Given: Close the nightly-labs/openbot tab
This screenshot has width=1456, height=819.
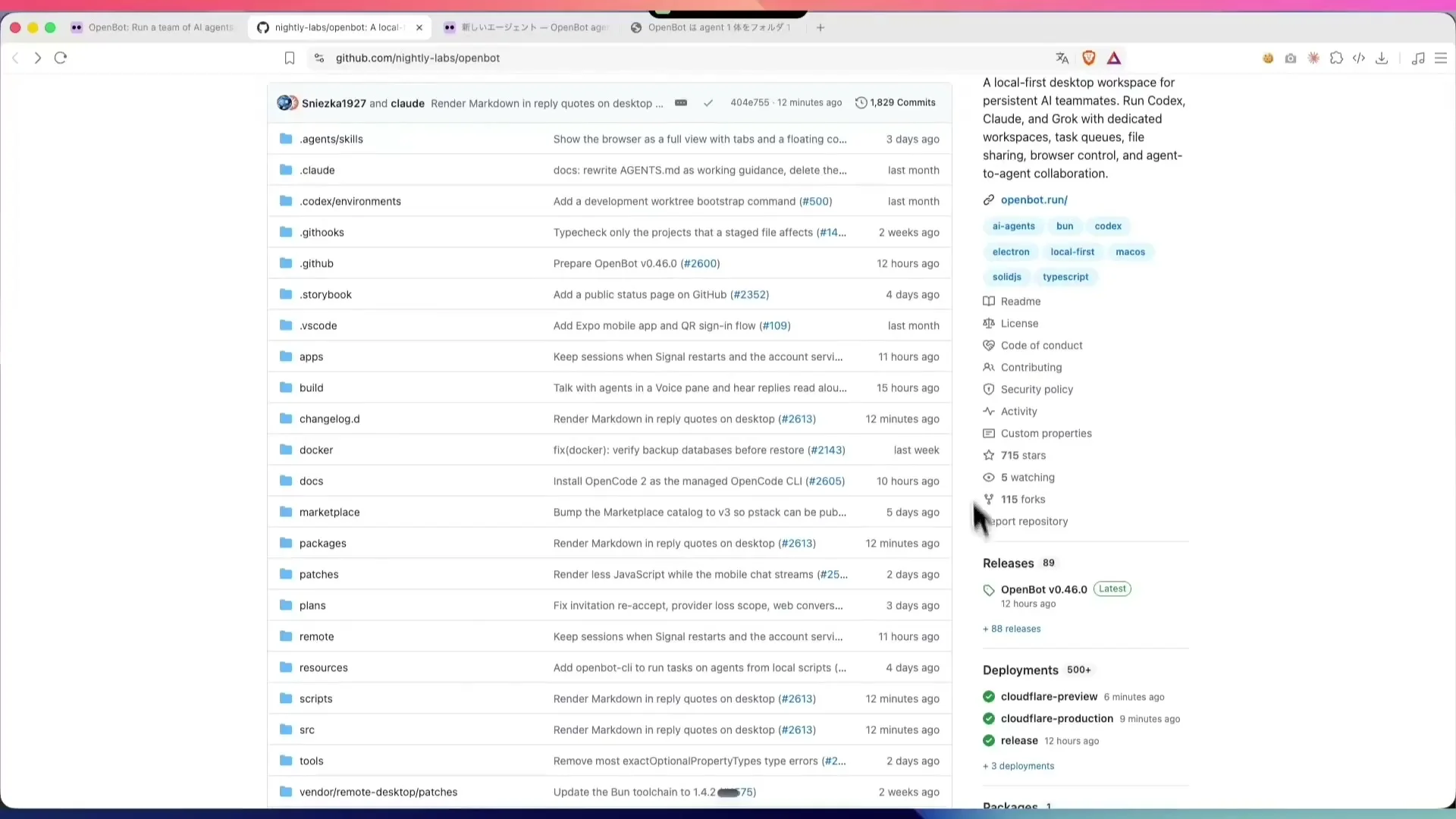Looking at the screenshot, I should click(x=419, y=27).
